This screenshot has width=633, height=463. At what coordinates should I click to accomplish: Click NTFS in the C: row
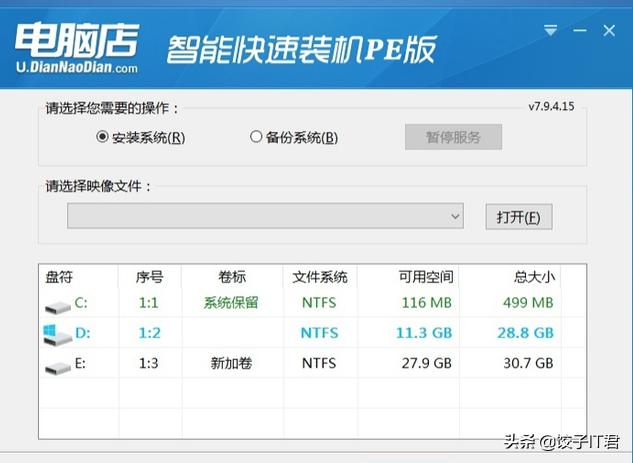coord(319,303)
